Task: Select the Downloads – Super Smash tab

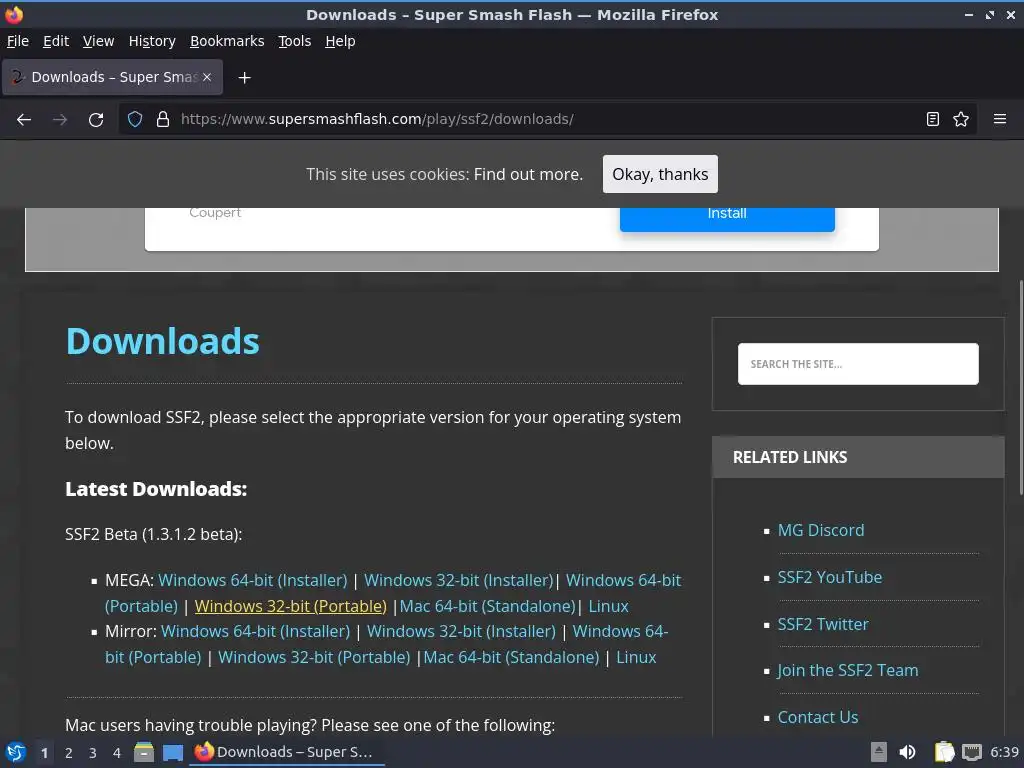Action: [x=112, y=77]
